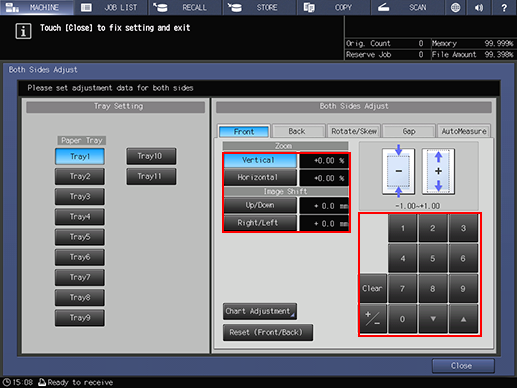Tap keypad number 5

[433, 258]
